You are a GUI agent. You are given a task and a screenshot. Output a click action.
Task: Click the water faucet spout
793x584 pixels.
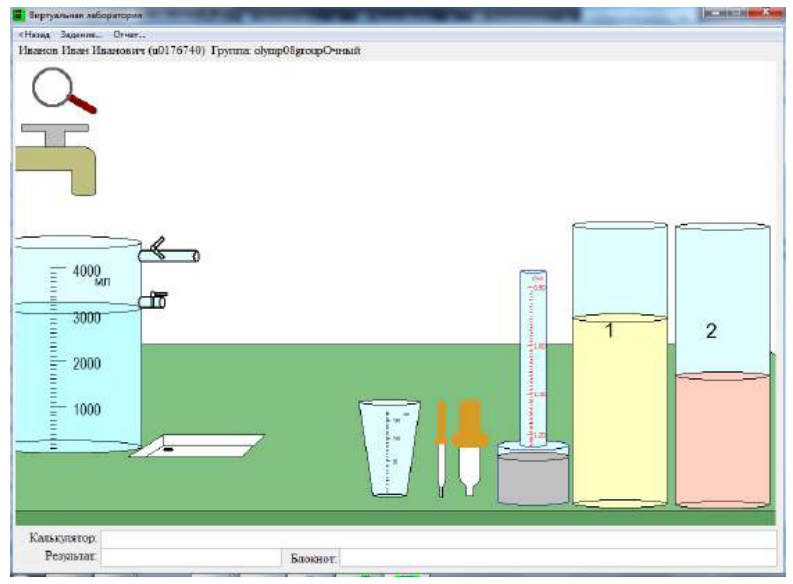pos(57,170)
